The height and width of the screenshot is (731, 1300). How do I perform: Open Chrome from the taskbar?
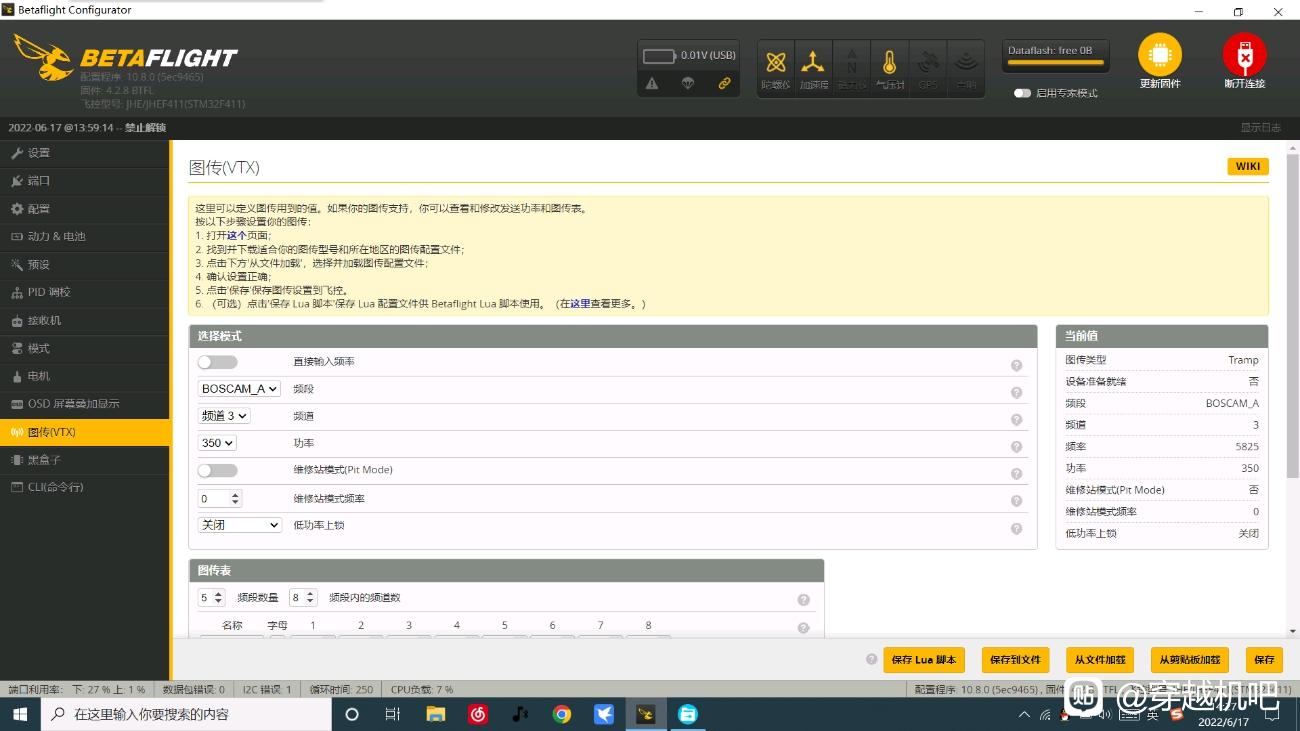click(561, 714)
